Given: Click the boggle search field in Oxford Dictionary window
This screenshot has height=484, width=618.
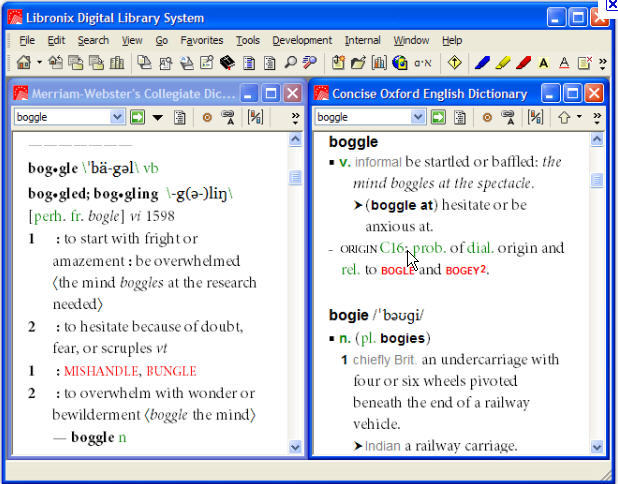Looking at the screenshot, I should [x=363, y=117].
